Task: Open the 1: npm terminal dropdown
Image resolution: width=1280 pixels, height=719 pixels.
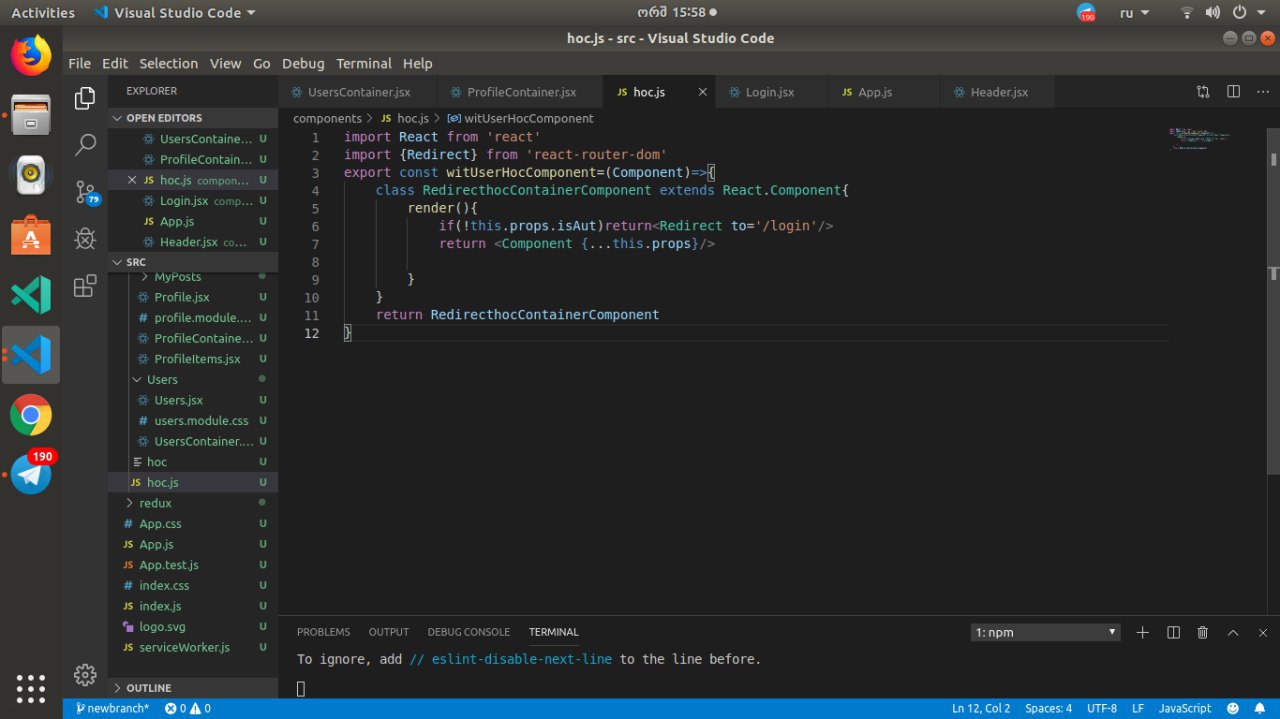Action: point(1045,632)
